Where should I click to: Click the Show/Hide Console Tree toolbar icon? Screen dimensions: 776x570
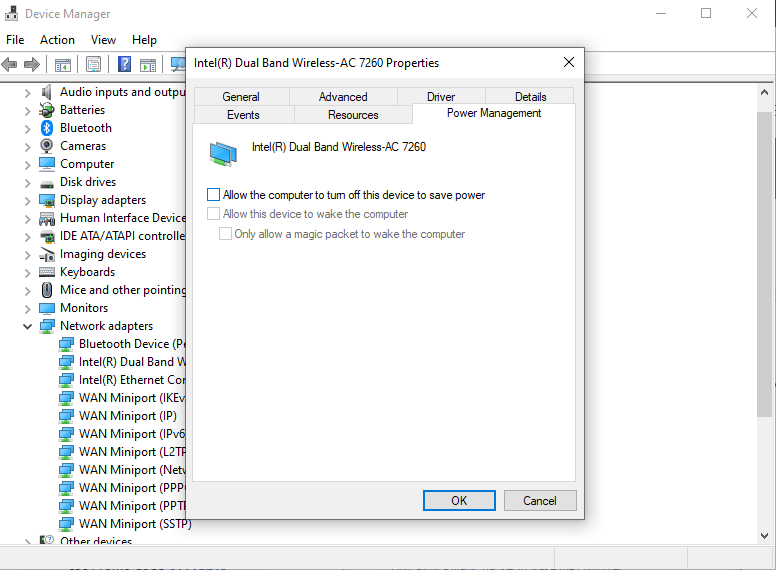click(63, 64)
